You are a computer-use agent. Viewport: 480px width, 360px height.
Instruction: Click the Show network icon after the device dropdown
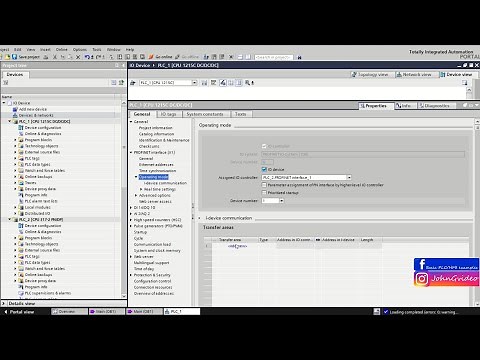tap(204, 83)
